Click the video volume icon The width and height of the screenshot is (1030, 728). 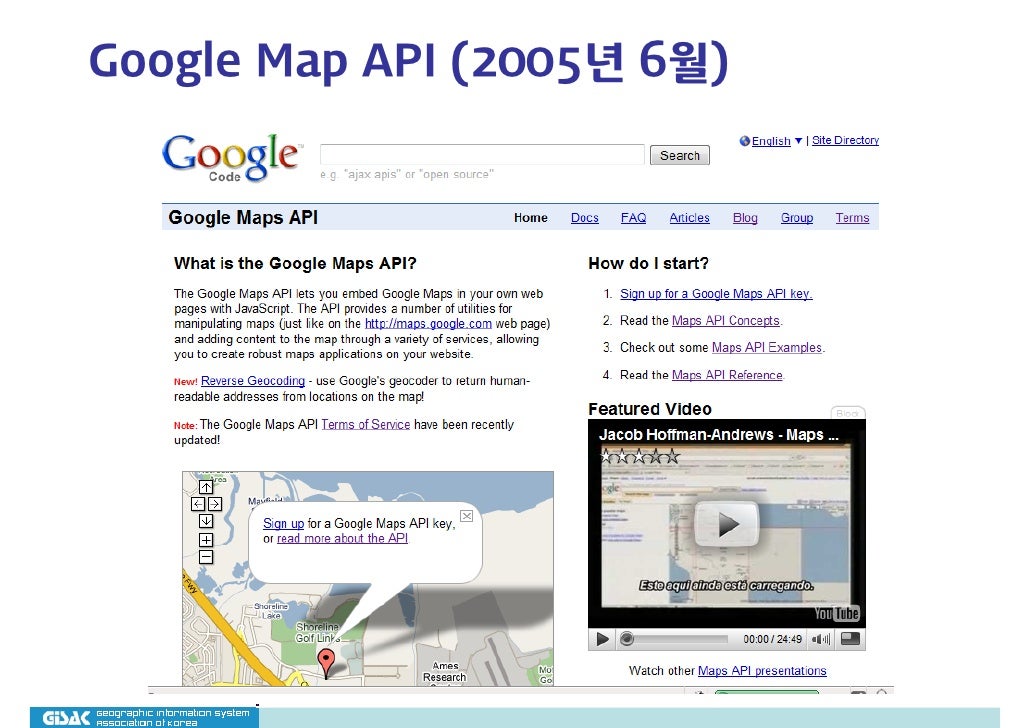point(821,639)
